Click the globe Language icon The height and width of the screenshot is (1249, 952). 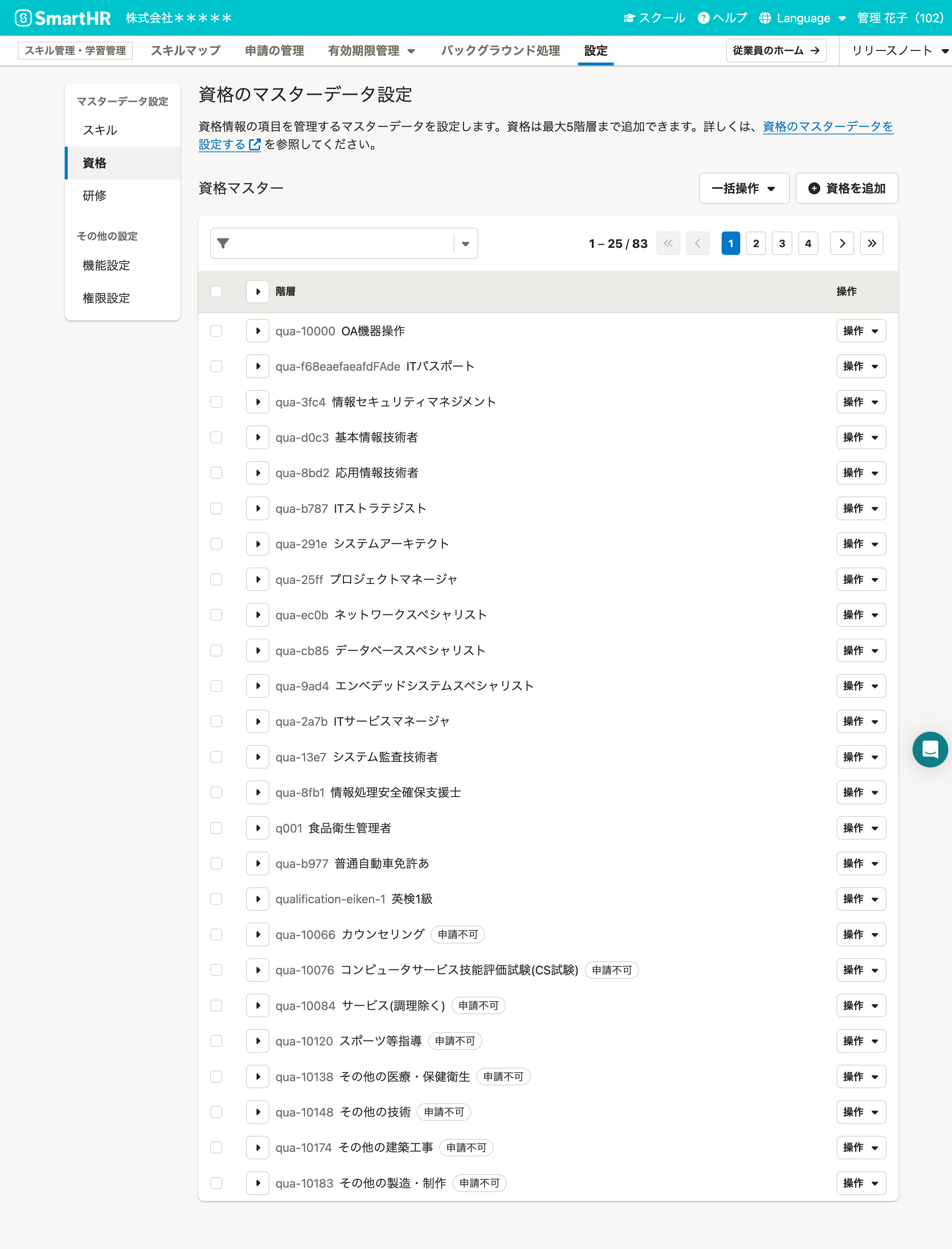765,18
